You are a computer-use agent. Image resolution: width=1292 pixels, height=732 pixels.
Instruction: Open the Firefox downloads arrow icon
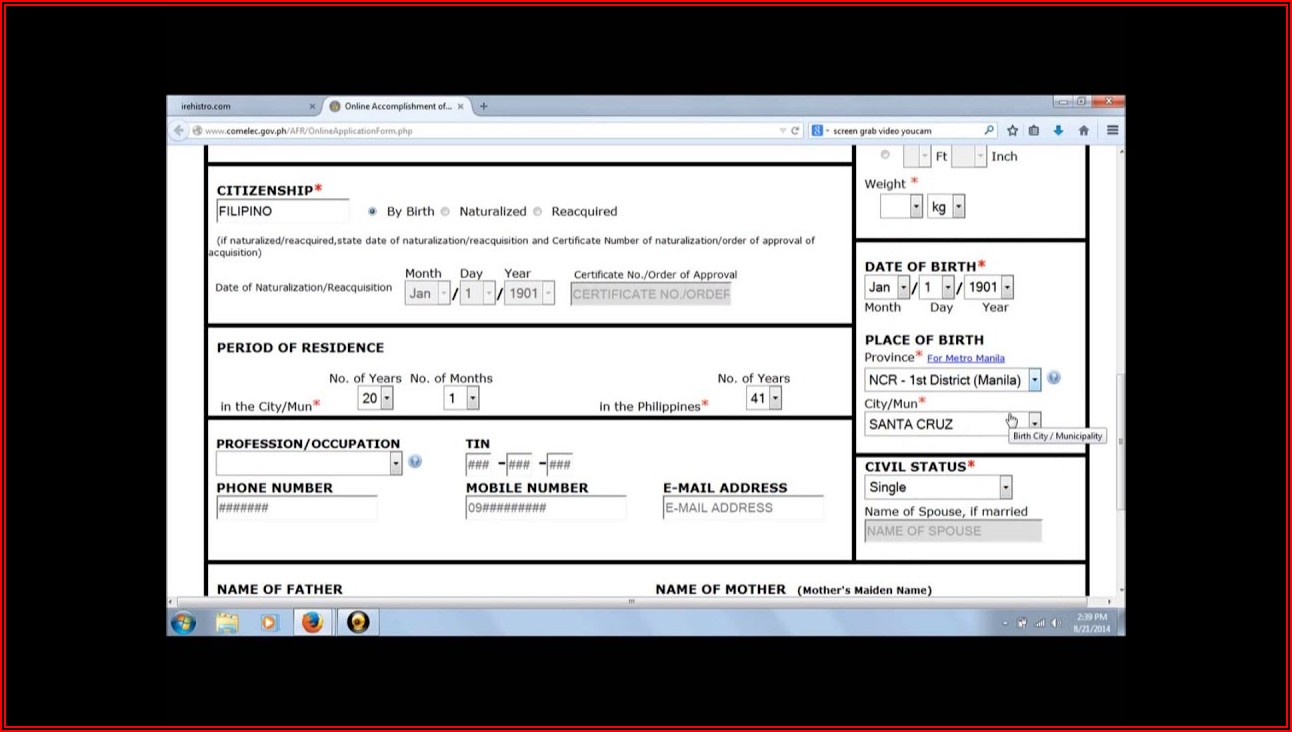pos(1058,131)
